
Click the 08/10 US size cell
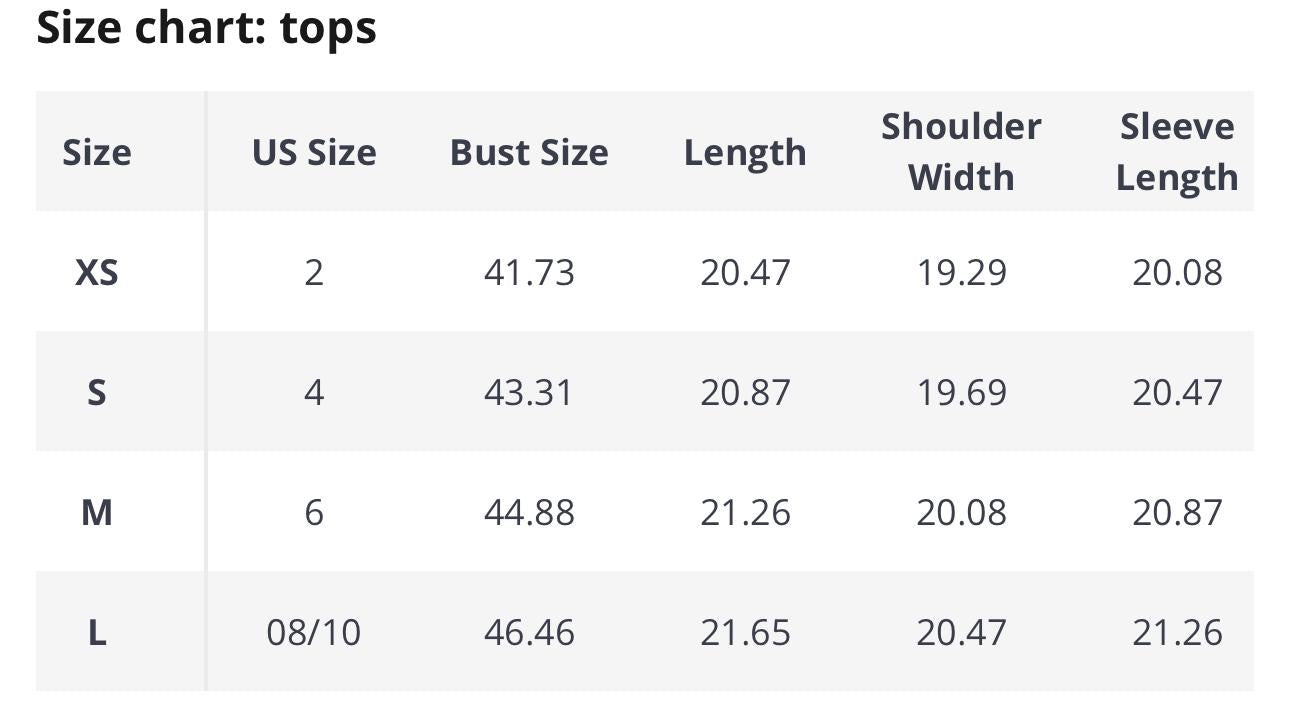coord(314,632)
